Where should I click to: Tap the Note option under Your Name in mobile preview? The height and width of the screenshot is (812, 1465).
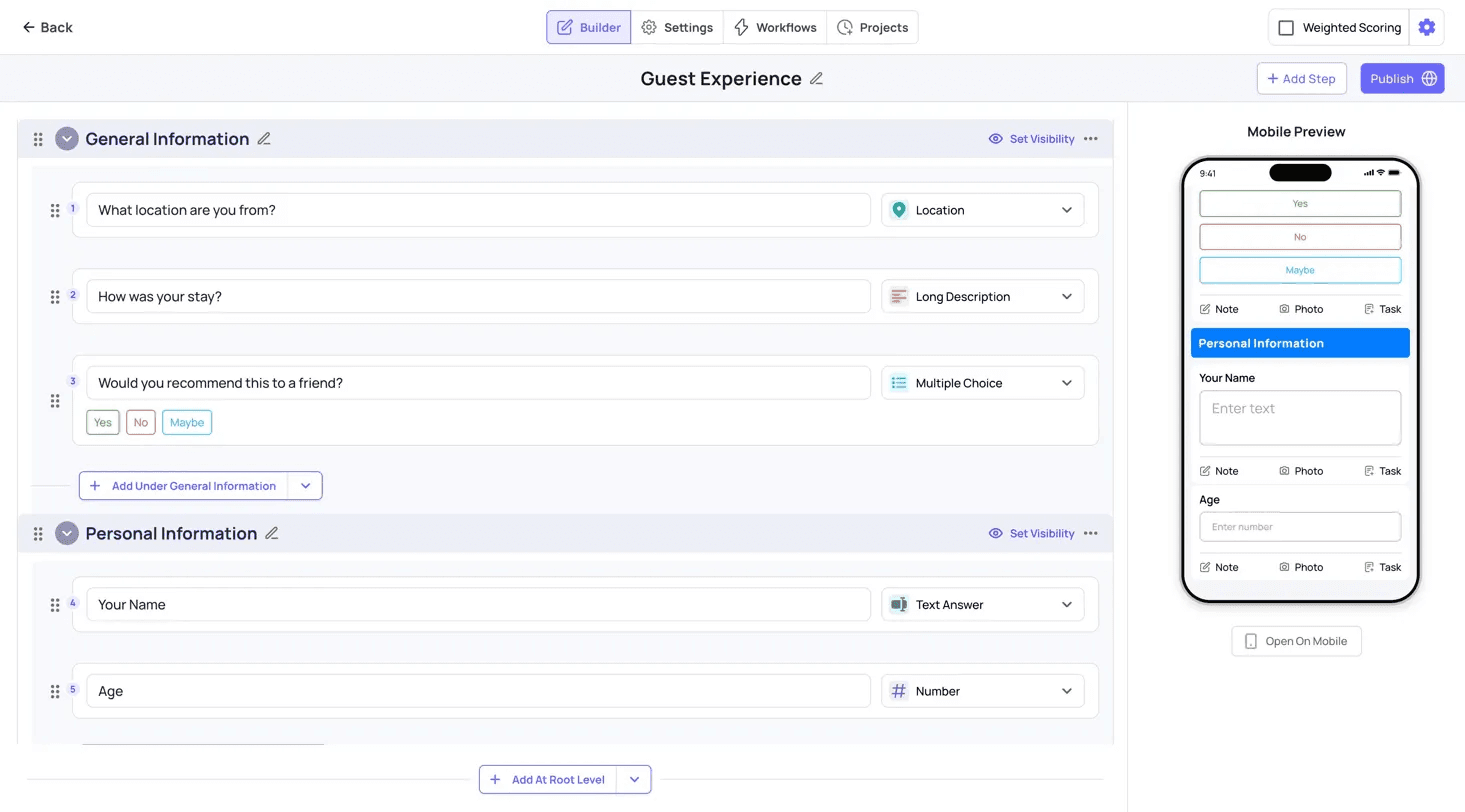click(1219, 471)
